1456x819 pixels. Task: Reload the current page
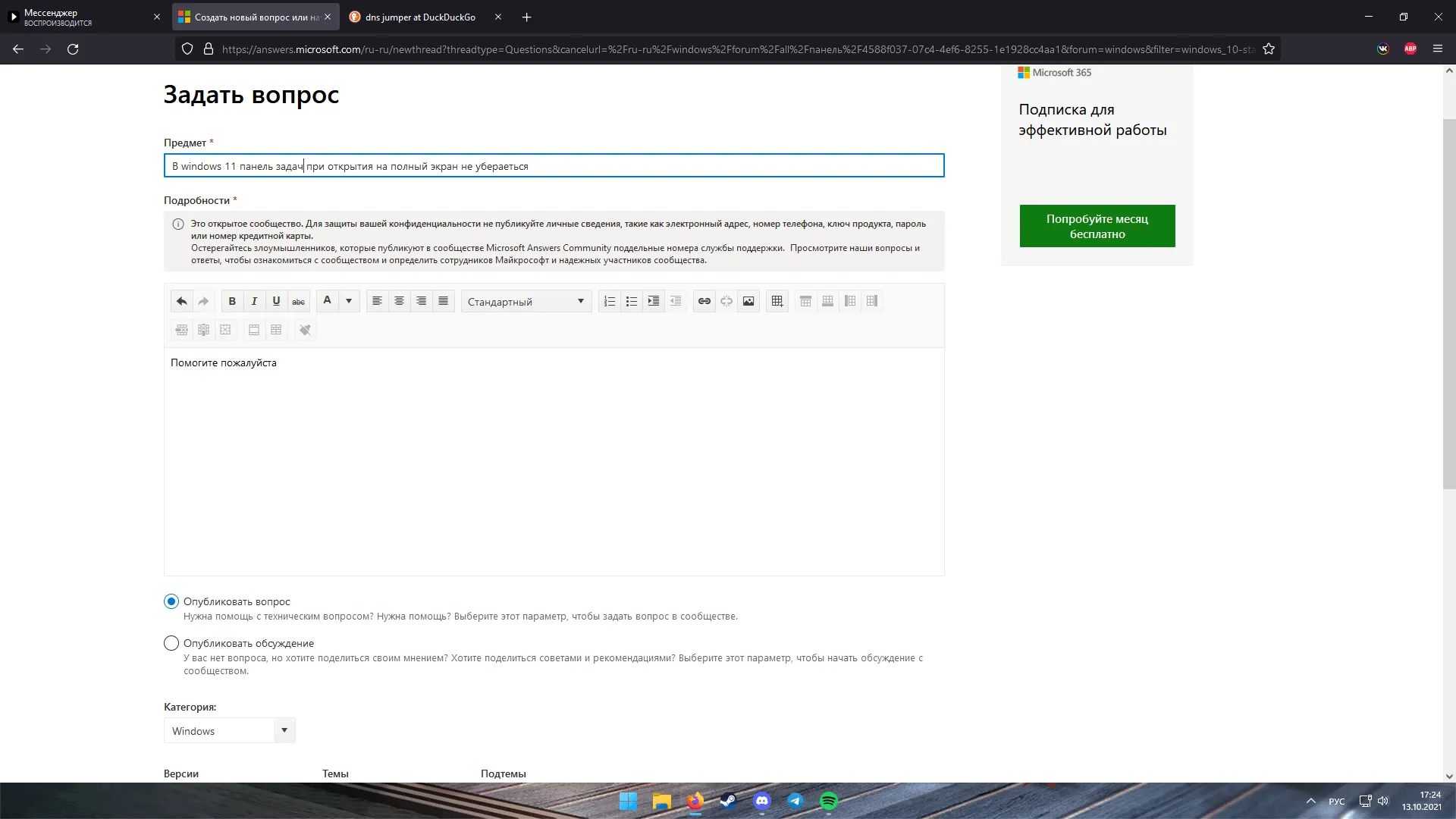pyautogui.click(x=73, y=49)
